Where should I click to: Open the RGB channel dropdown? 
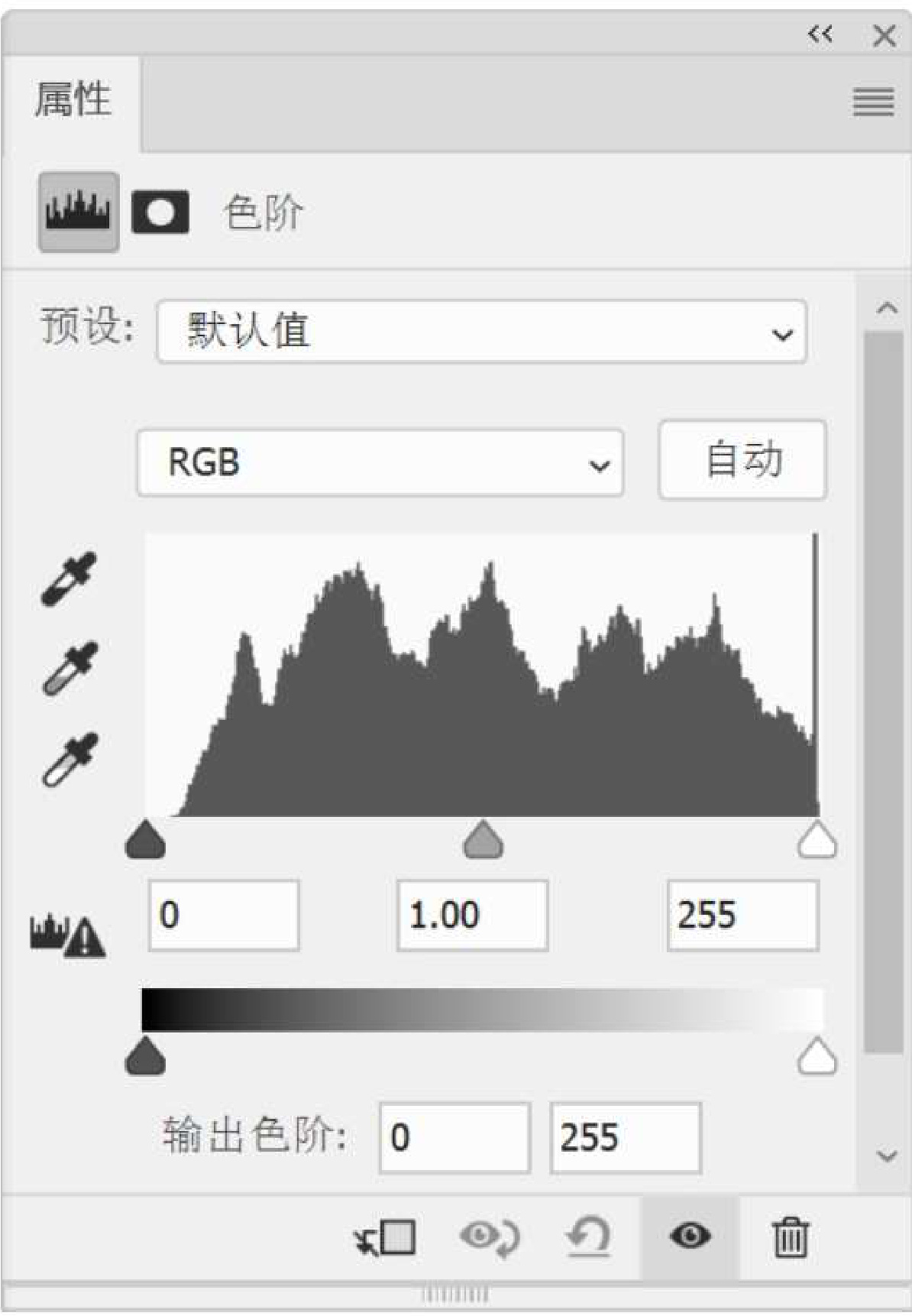tap(380, 463)
